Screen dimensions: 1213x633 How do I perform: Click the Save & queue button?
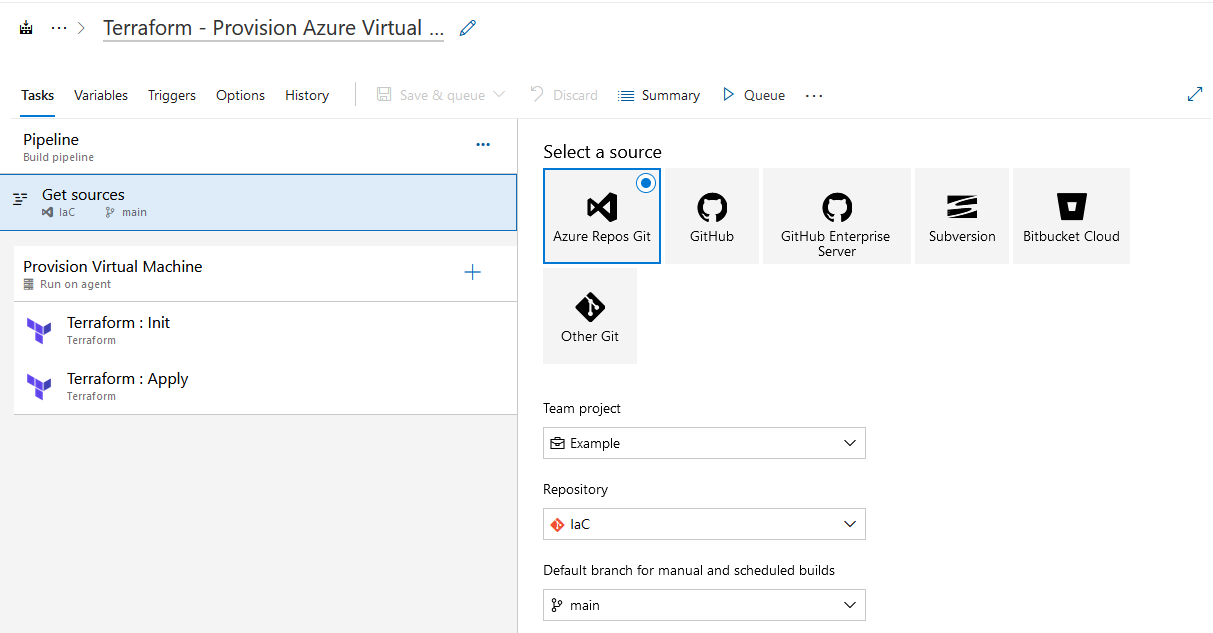coord(431,95)
